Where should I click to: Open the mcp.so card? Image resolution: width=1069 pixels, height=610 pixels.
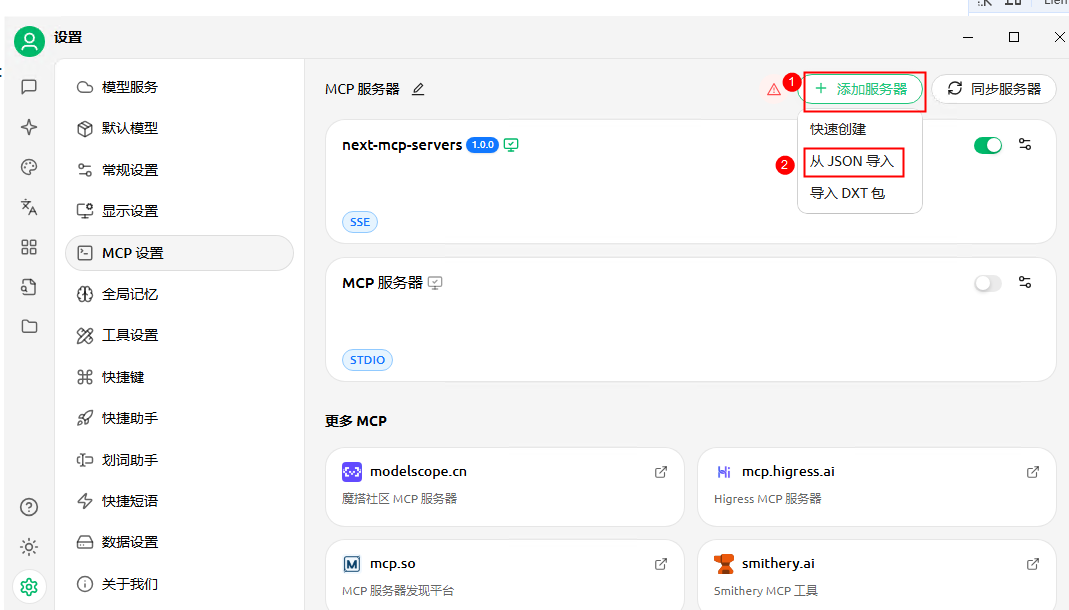505,575
